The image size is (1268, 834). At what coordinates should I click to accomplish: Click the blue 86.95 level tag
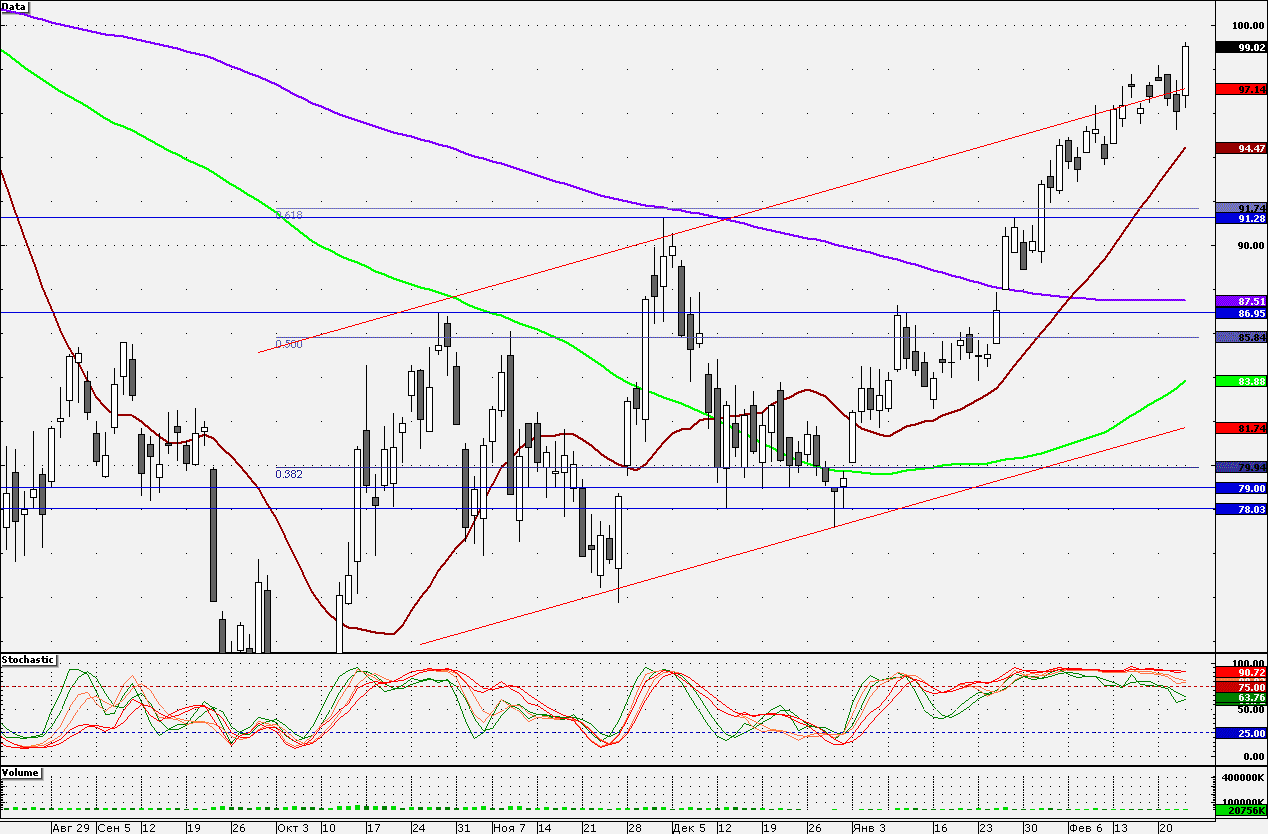1239,313
